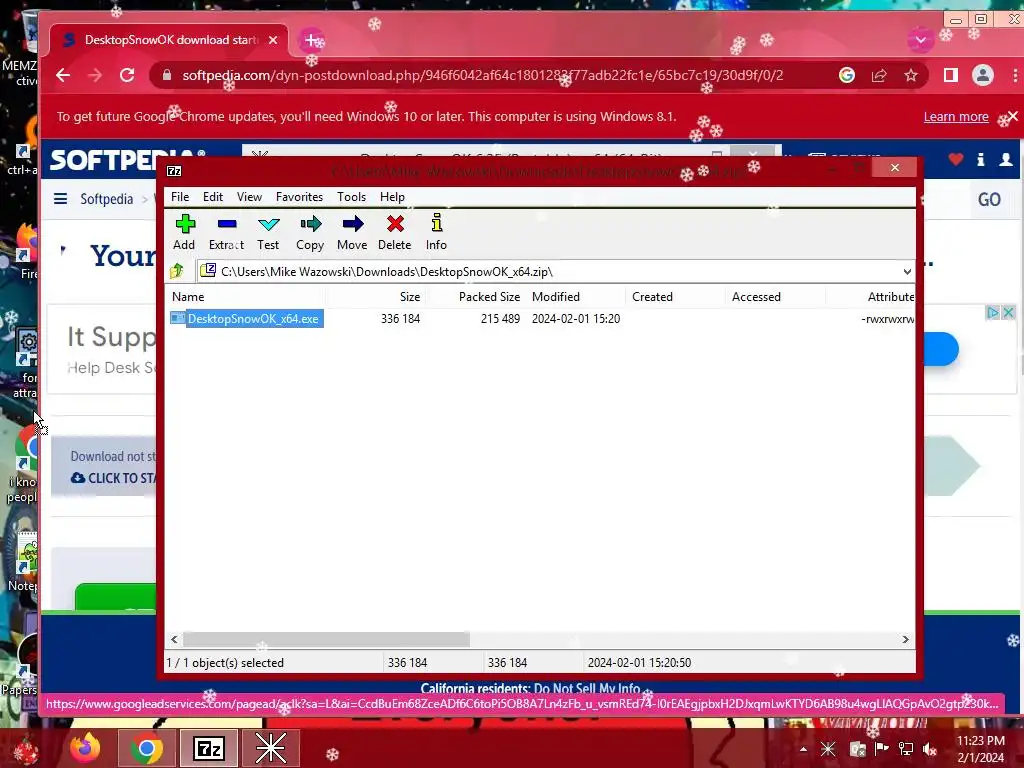Image resolution: width=1024 pixels, height=768 pixels.
Task: Click Softpedia heart favorites icon
Action: tap(955, 159)
